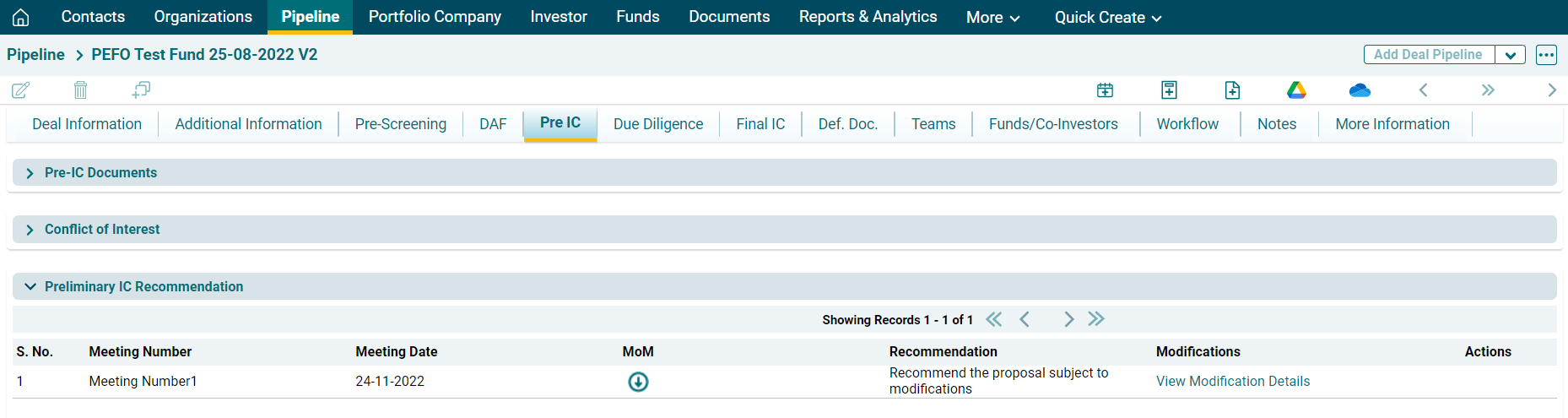
Task: Click the View Modification Details link
Action: (x=1232, y=382)
